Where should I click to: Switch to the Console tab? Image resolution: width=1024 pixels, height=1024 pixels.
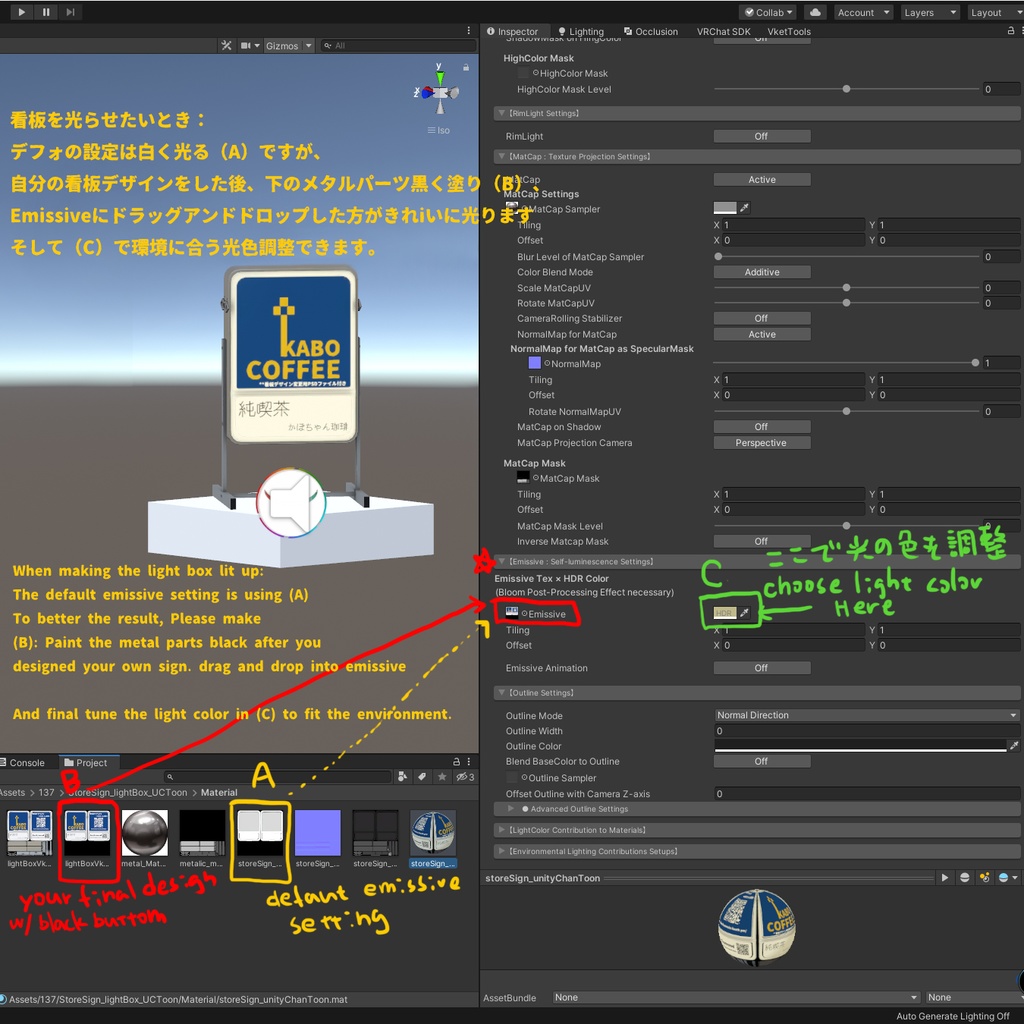click(23, 762)
